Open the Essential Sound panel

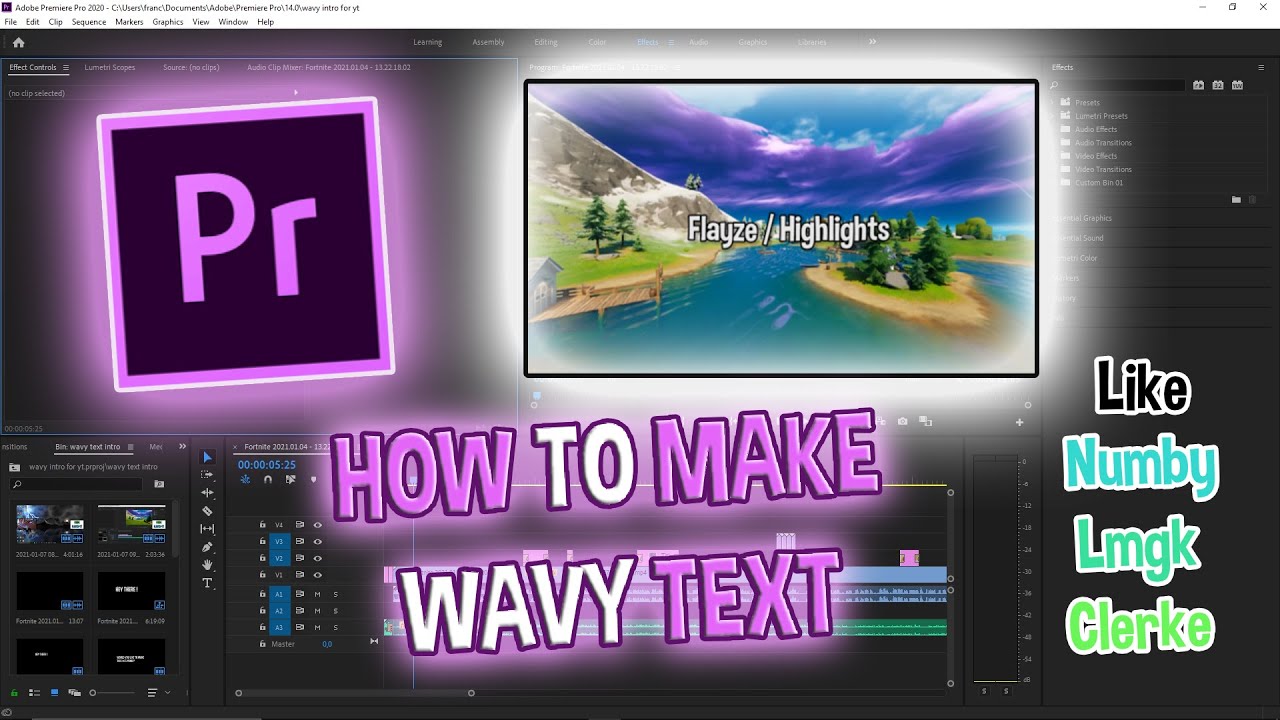[1079, 238]
